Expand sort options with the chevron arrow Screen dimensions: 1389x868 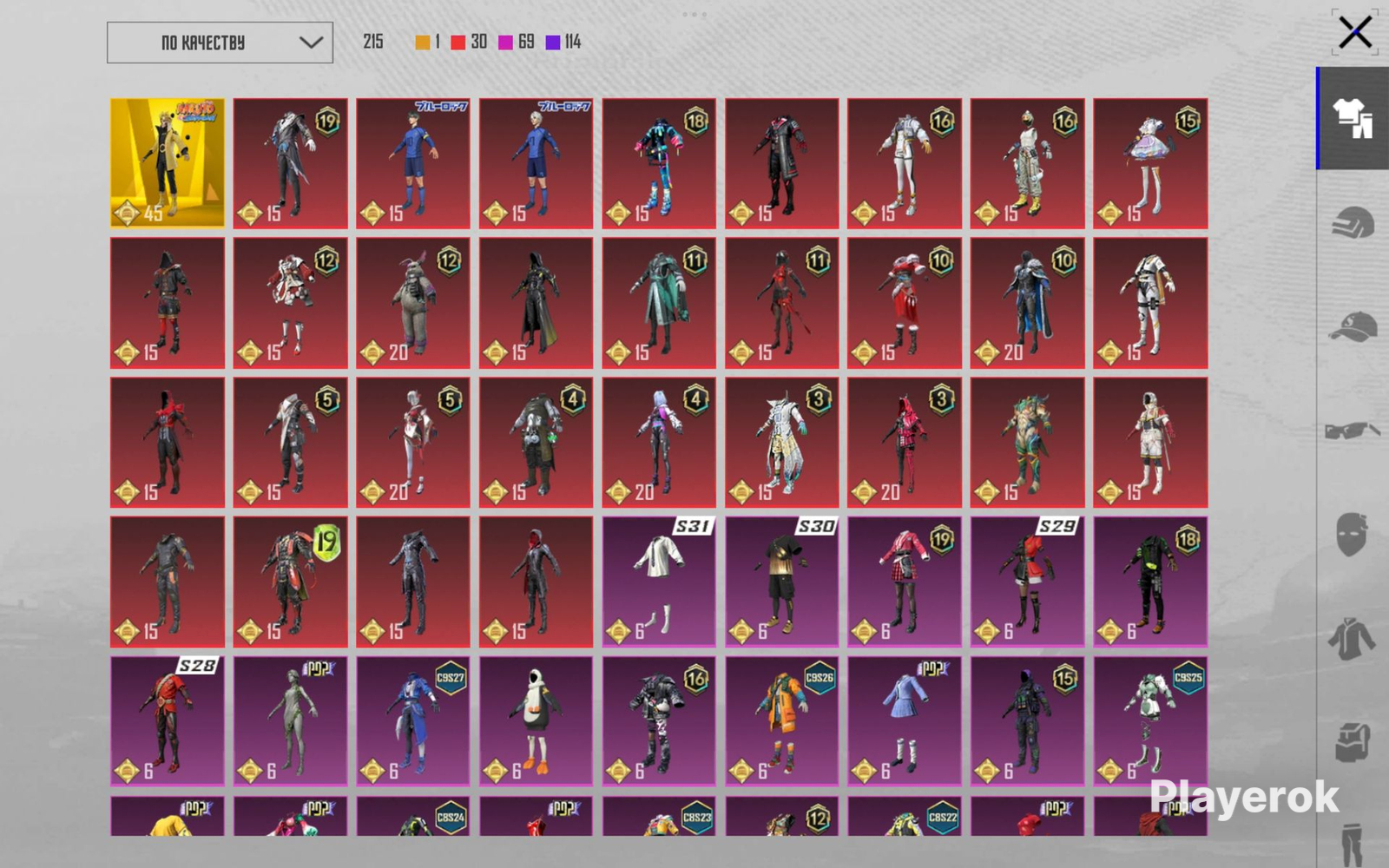click(x=311, y=43)
